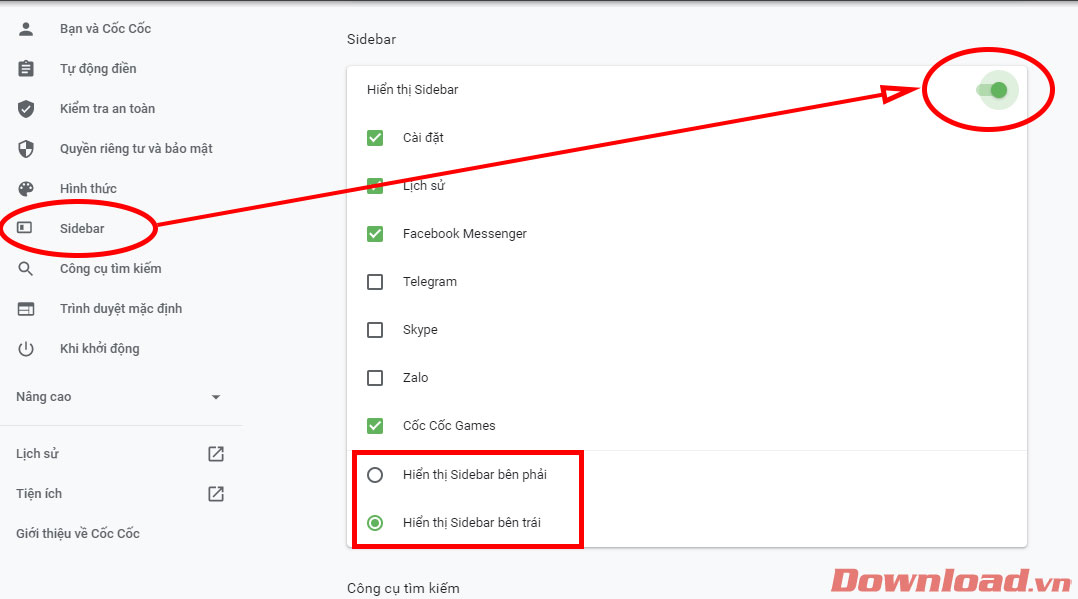
Task: Click the Facebook Messenger label text
Action: click(x=465, y=234)
